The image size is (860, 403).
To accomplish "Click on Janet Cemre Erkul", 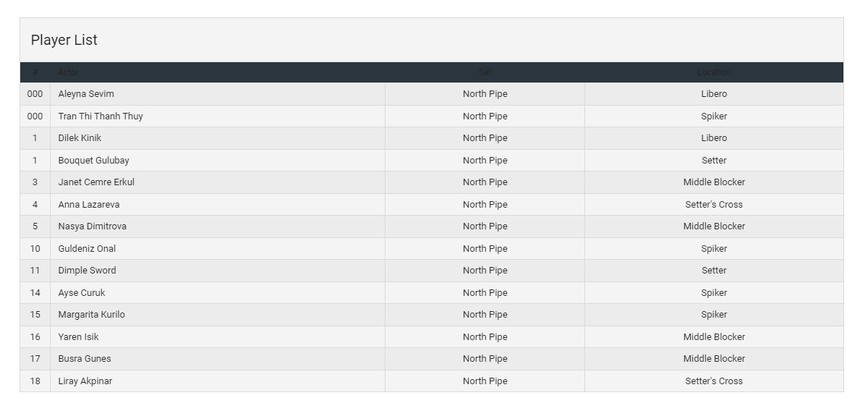I will coord(96,182).
